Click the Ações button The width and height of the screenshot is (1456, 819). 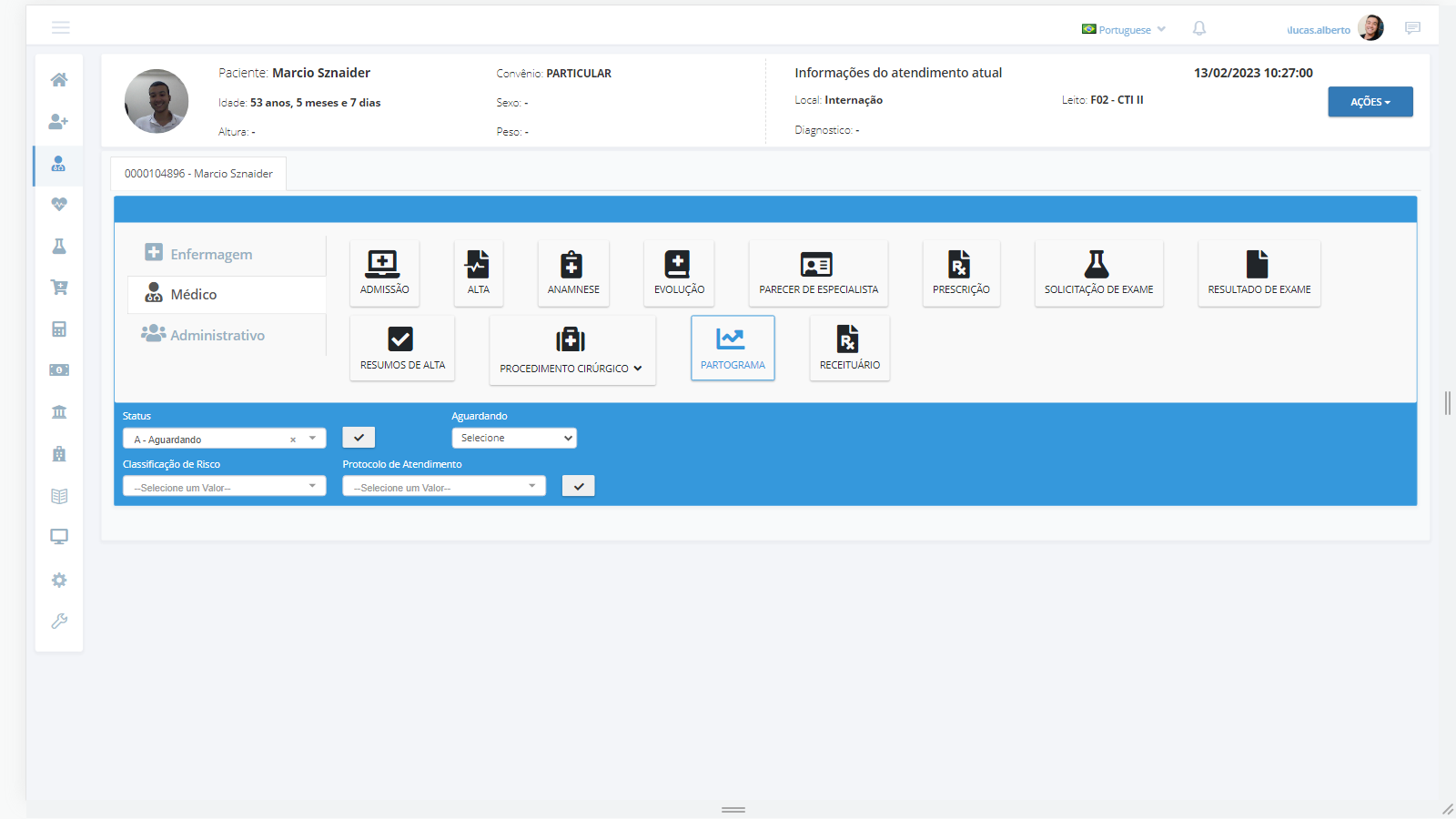(1370, 102)
